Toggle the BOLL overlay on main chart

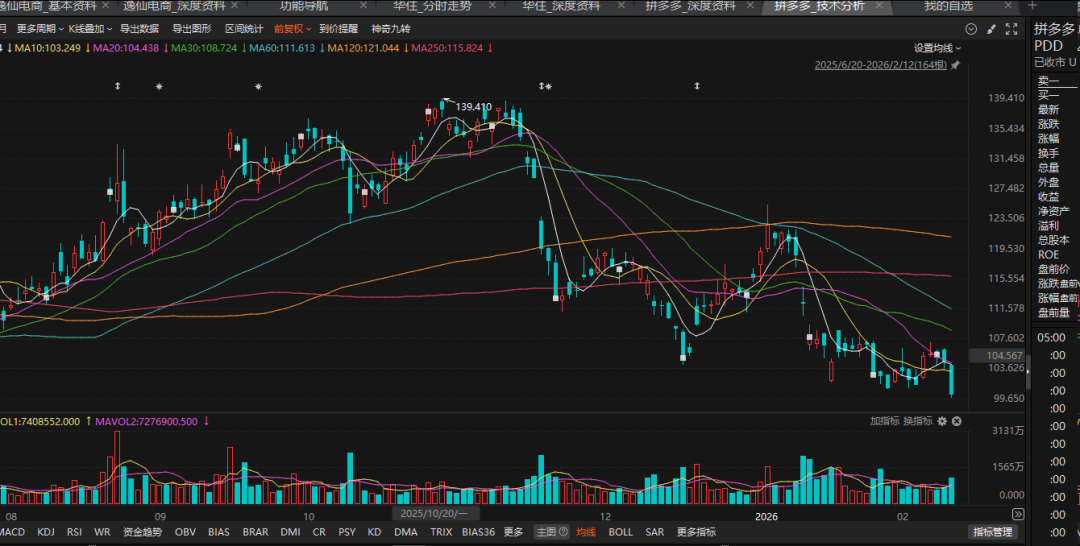coord(620,532)
